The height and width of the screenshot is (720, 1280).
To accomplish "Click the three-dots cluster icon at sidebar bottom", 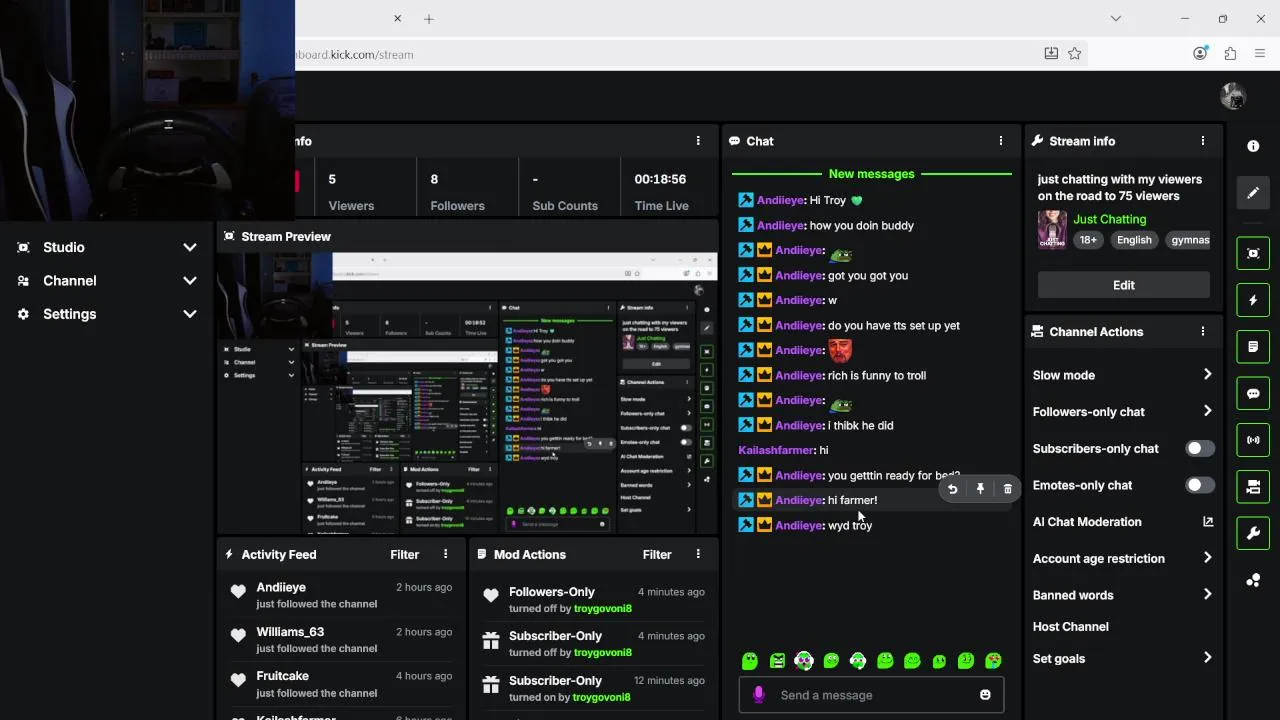I will click(1253, 581).
